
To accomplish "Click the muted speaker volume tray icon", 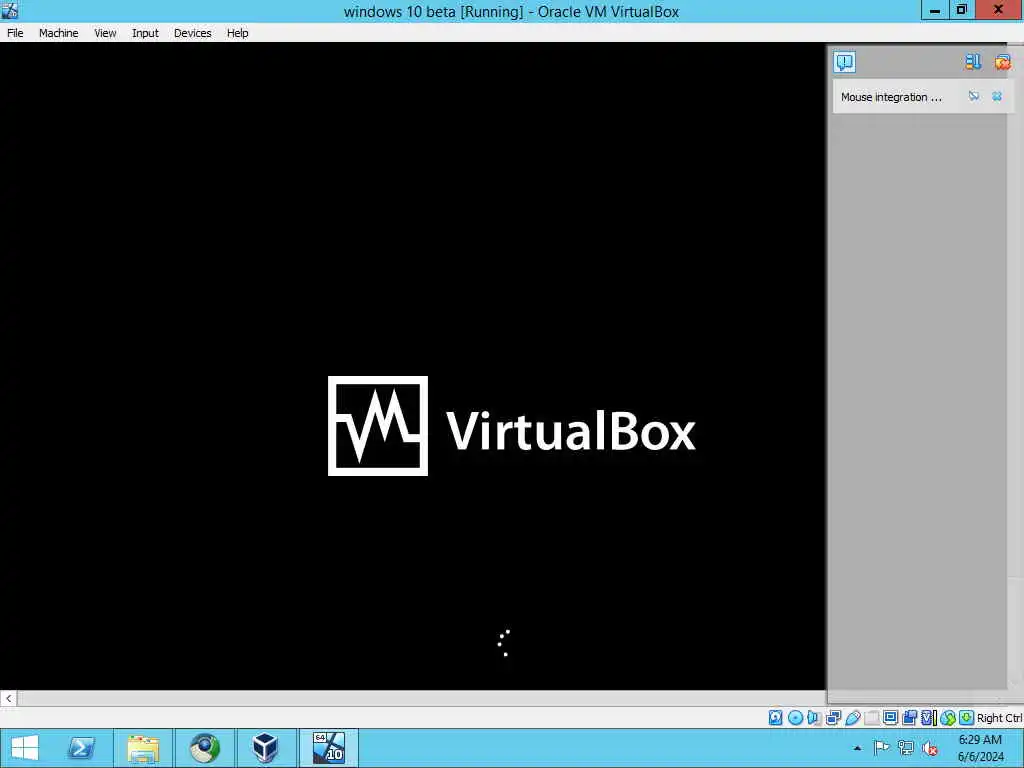I will tap(930, 748).
